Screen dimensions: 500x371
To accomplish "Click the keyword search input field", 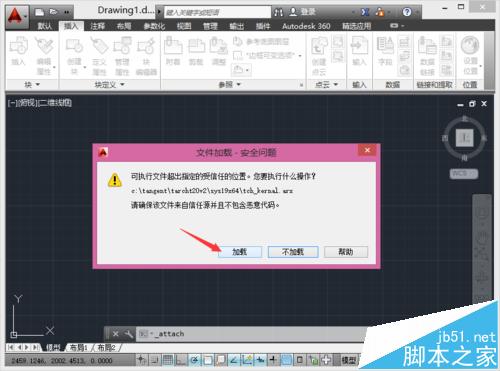I will click(218, 13).
